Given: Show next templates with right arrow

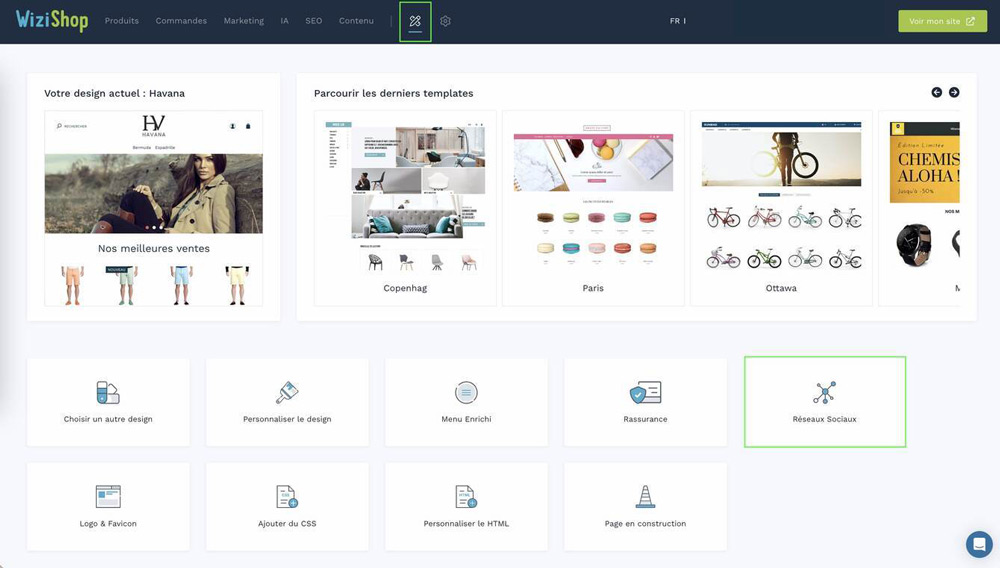Looking at the screenshot, I should click(x=954, y=92).
